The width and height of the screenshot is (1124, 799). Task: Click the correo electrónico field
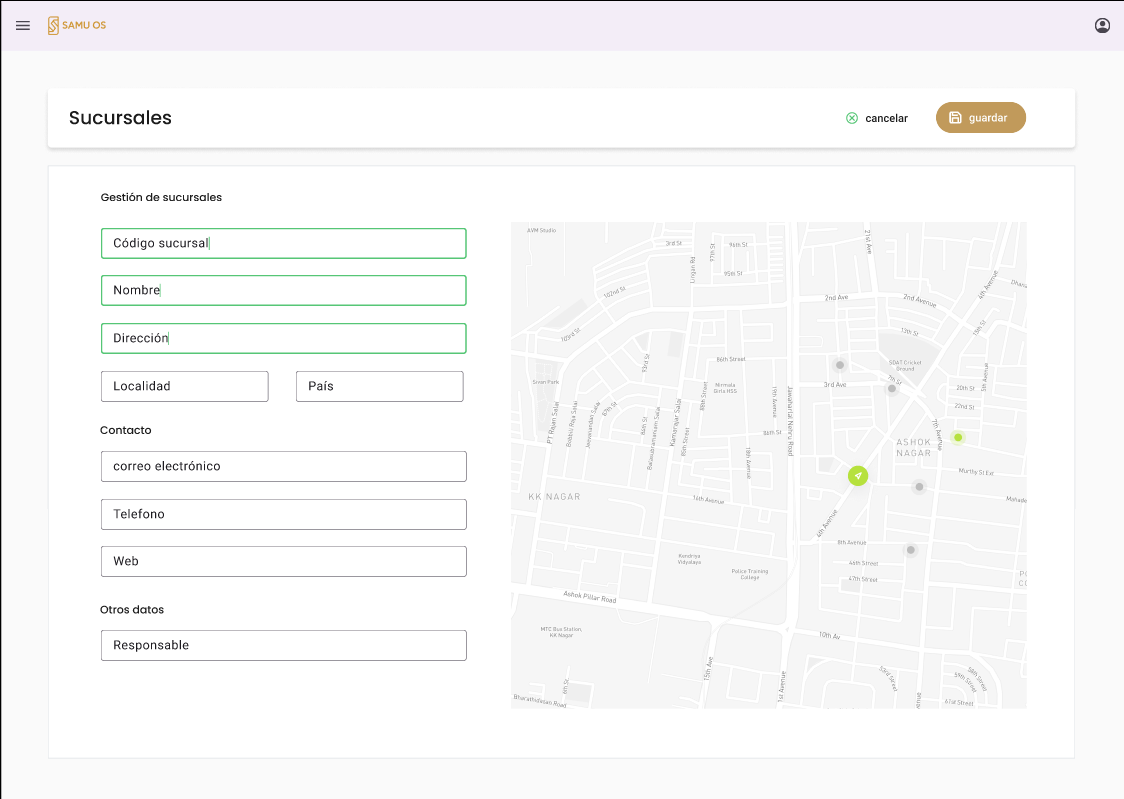pos(283,466)
